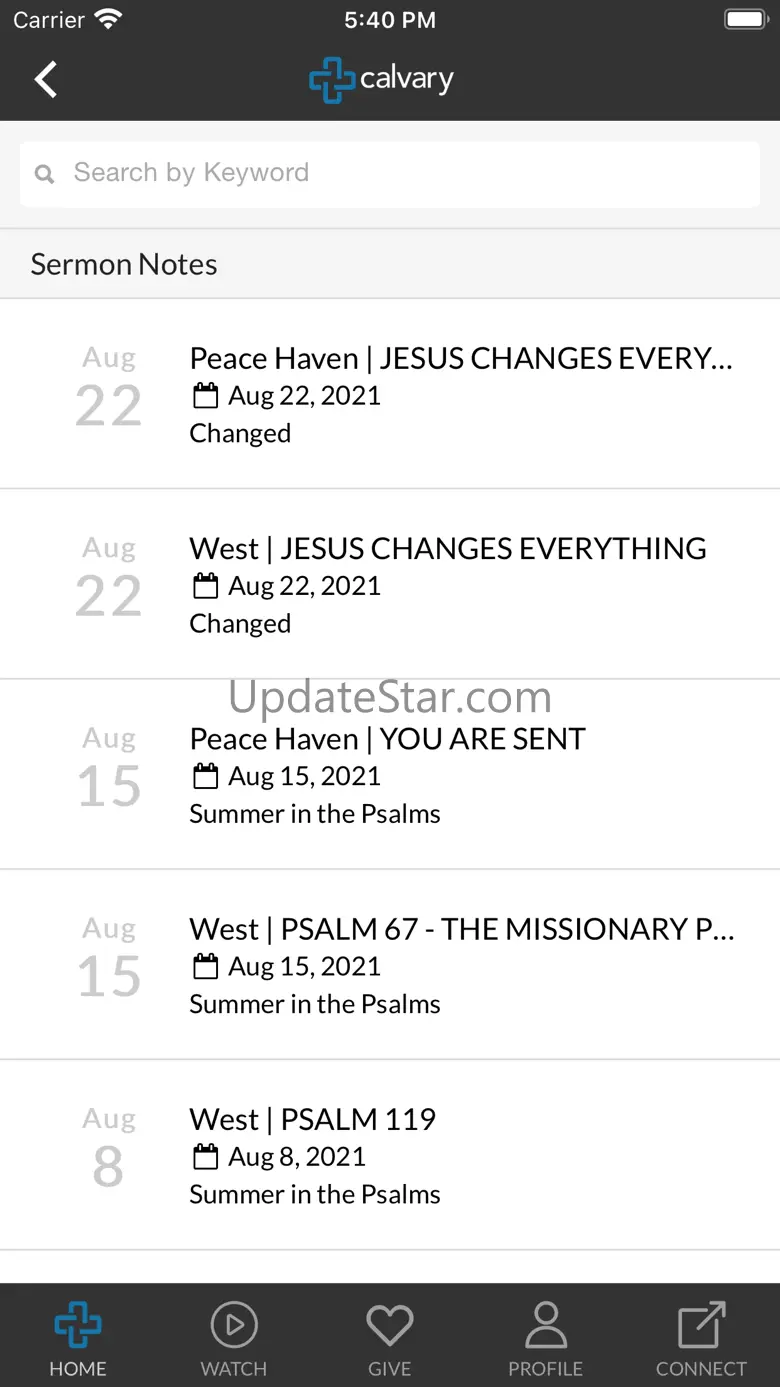Image resolution: width=780 pixels, height=1387 pixels.
Task: Select Peace Haven YOU ARE SENT sermon
Action: coord(390,775)
